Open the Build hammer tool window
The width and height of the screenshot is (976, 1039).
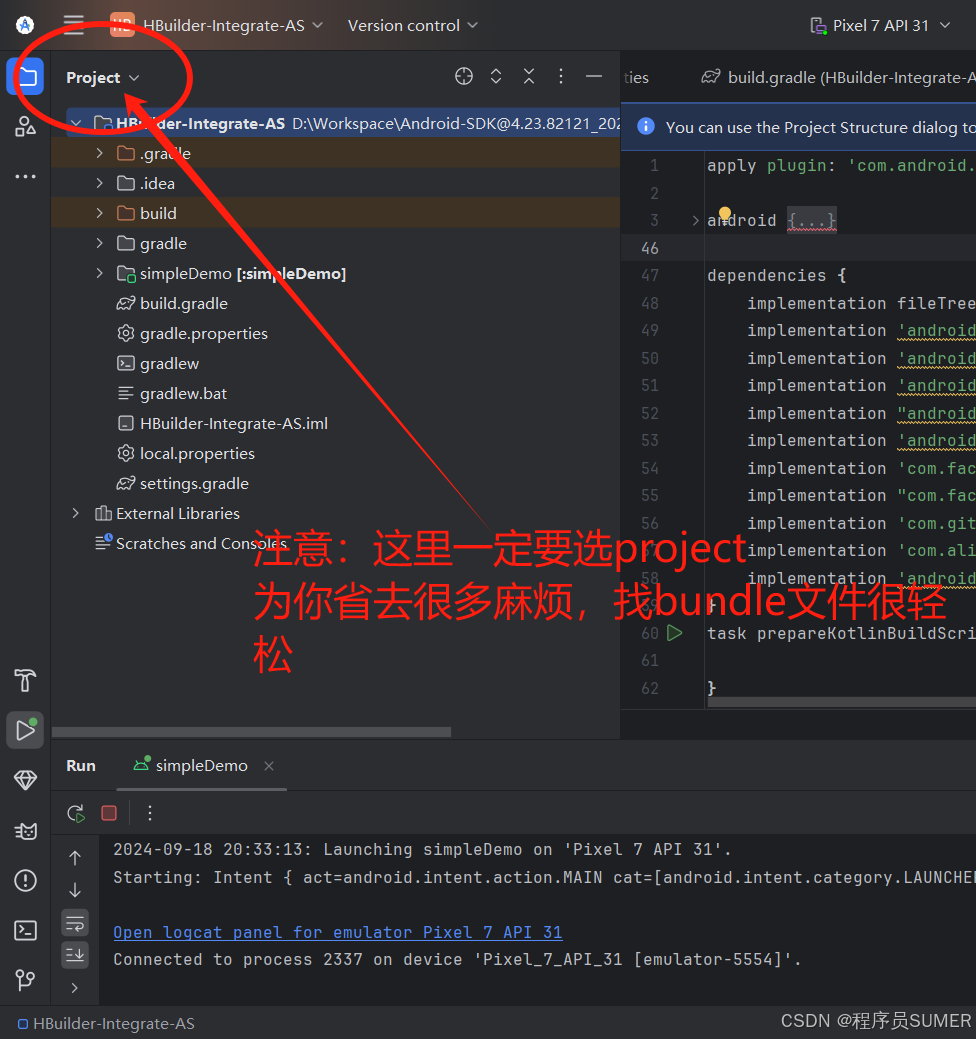(25, 681)
